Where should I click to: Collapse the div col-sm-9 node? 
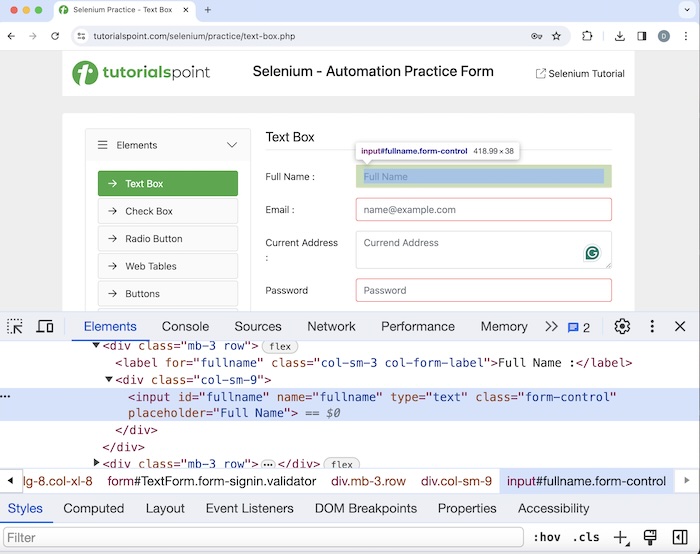click(x=109, y=380)
